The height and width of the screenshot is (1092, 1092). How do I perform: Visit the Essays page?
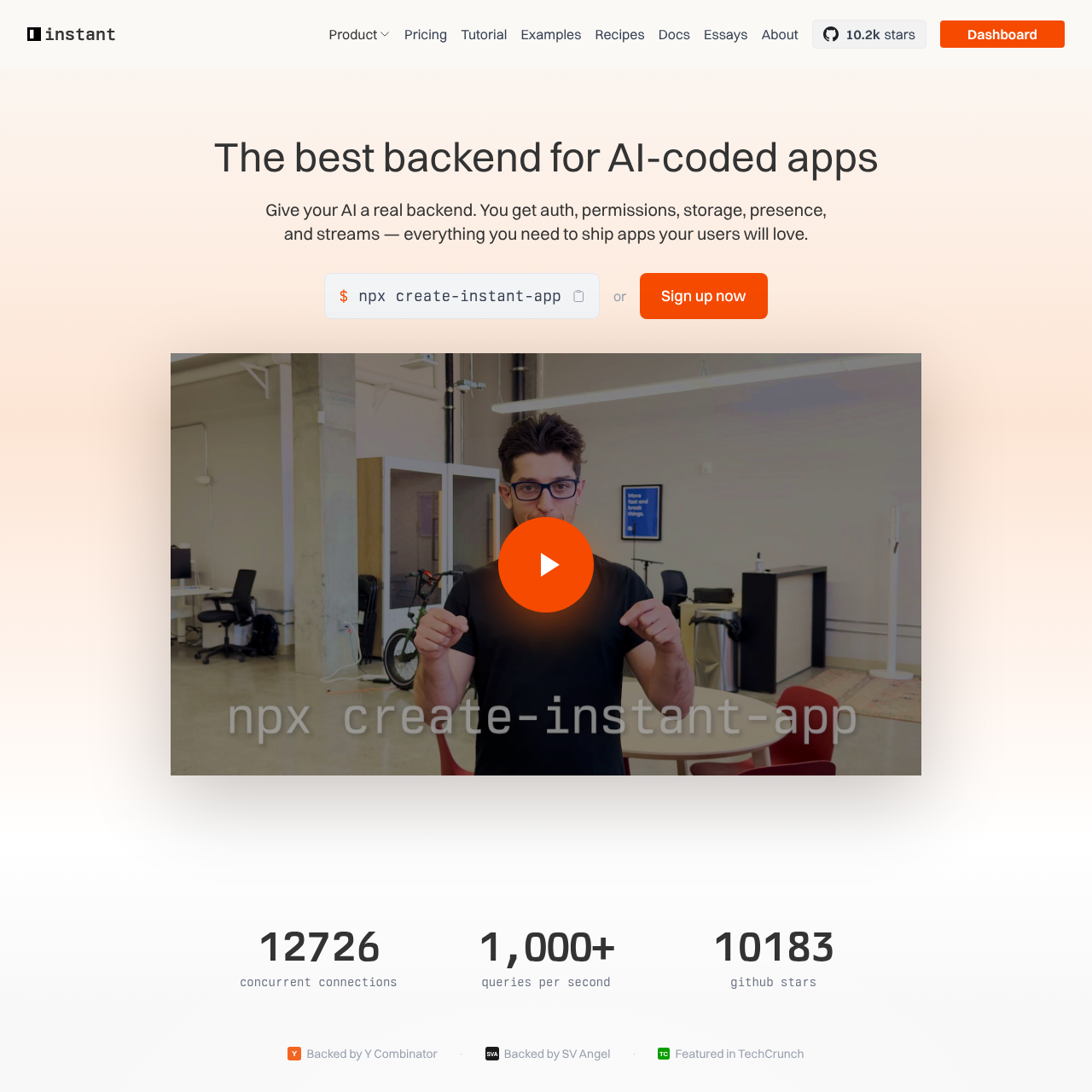click(x=725, y=35)
